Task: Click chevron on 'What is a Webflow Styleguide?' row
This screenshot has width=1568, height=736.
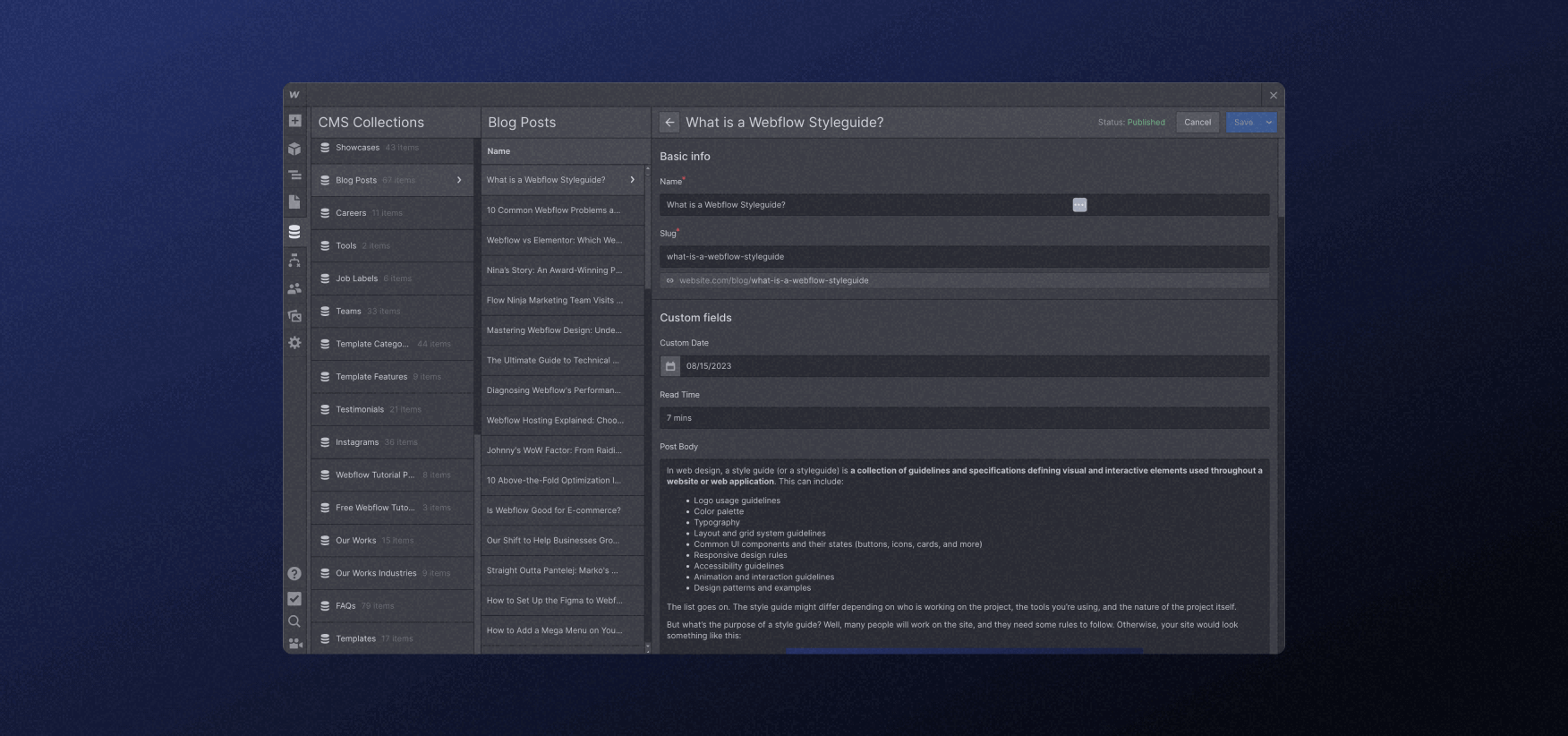Action: [x=632, y=180]
